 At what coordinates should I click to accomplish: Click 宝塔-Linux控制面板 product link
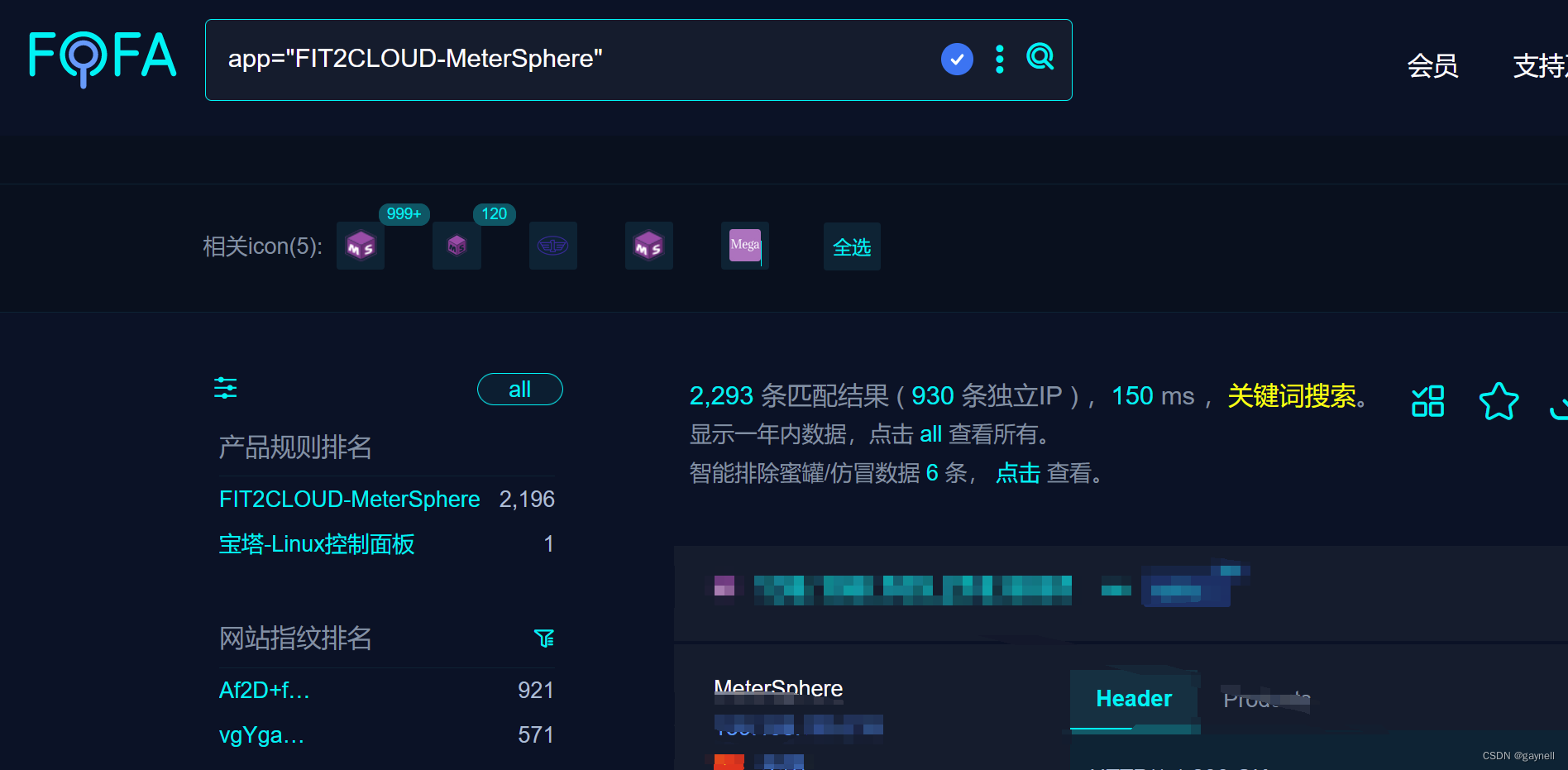click(317, 544)
